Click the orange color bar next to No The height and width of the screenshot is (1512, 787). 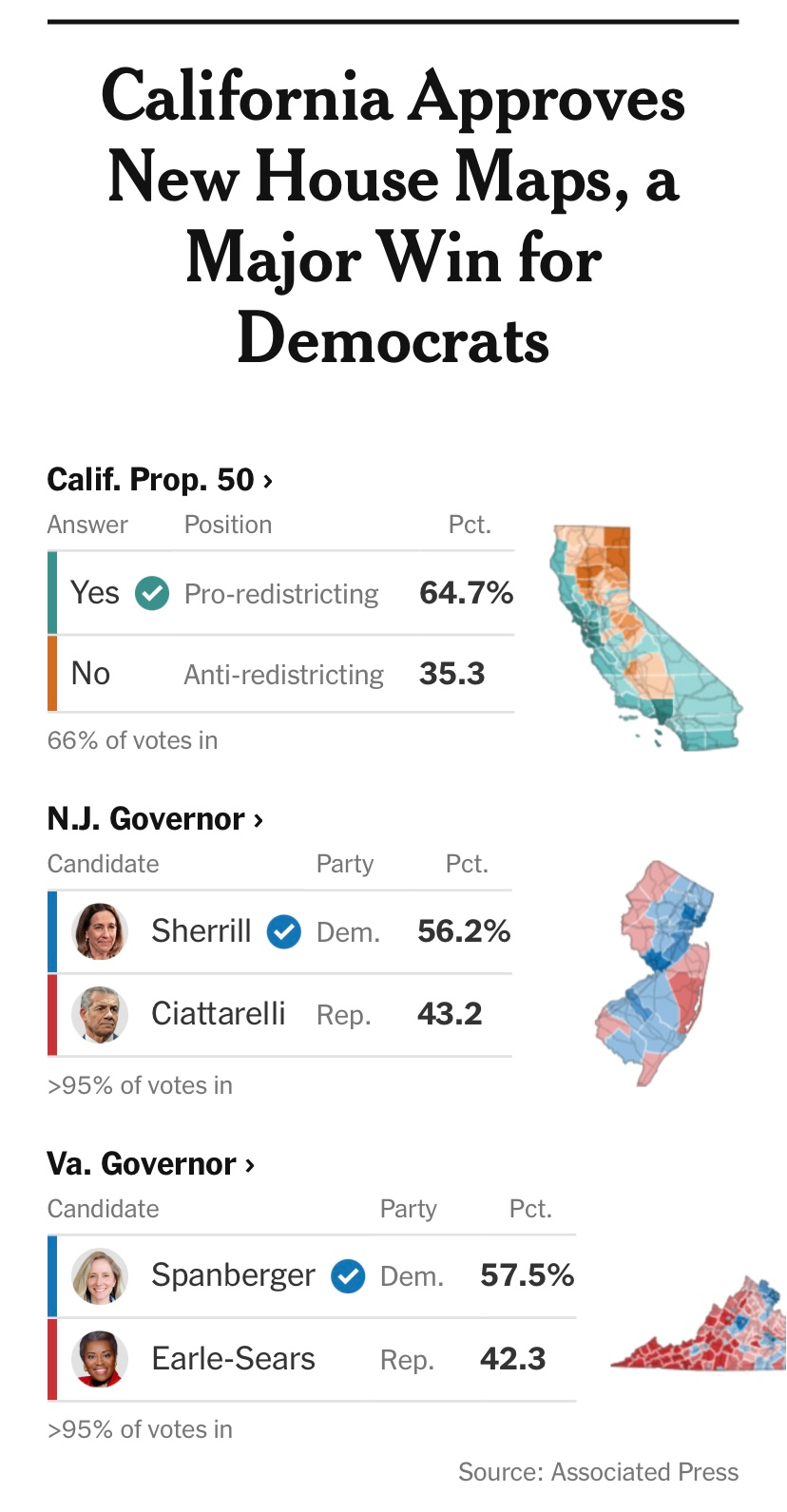coord(52,674)
